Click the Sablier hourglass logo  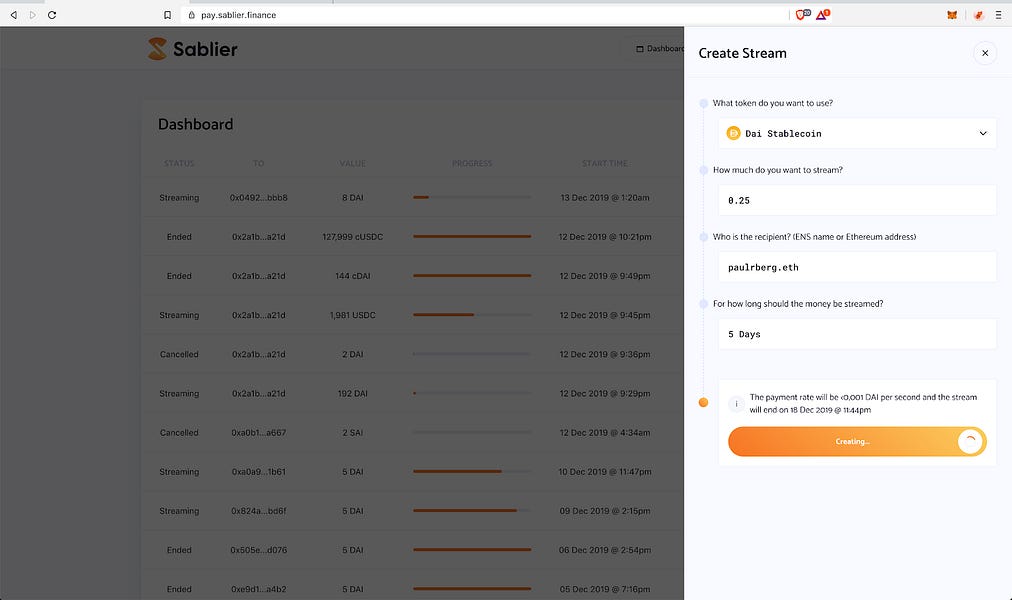coord(157,48)
